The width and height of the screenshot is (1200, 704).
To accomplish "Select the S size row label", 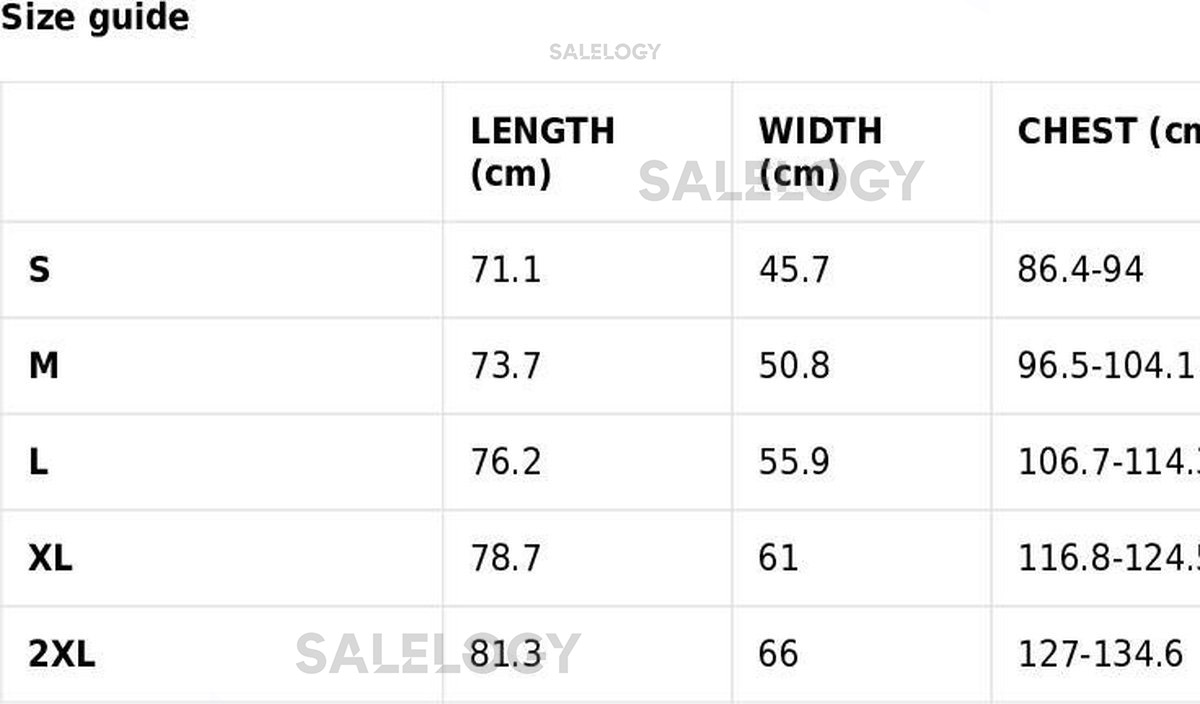I will [39, 270].
